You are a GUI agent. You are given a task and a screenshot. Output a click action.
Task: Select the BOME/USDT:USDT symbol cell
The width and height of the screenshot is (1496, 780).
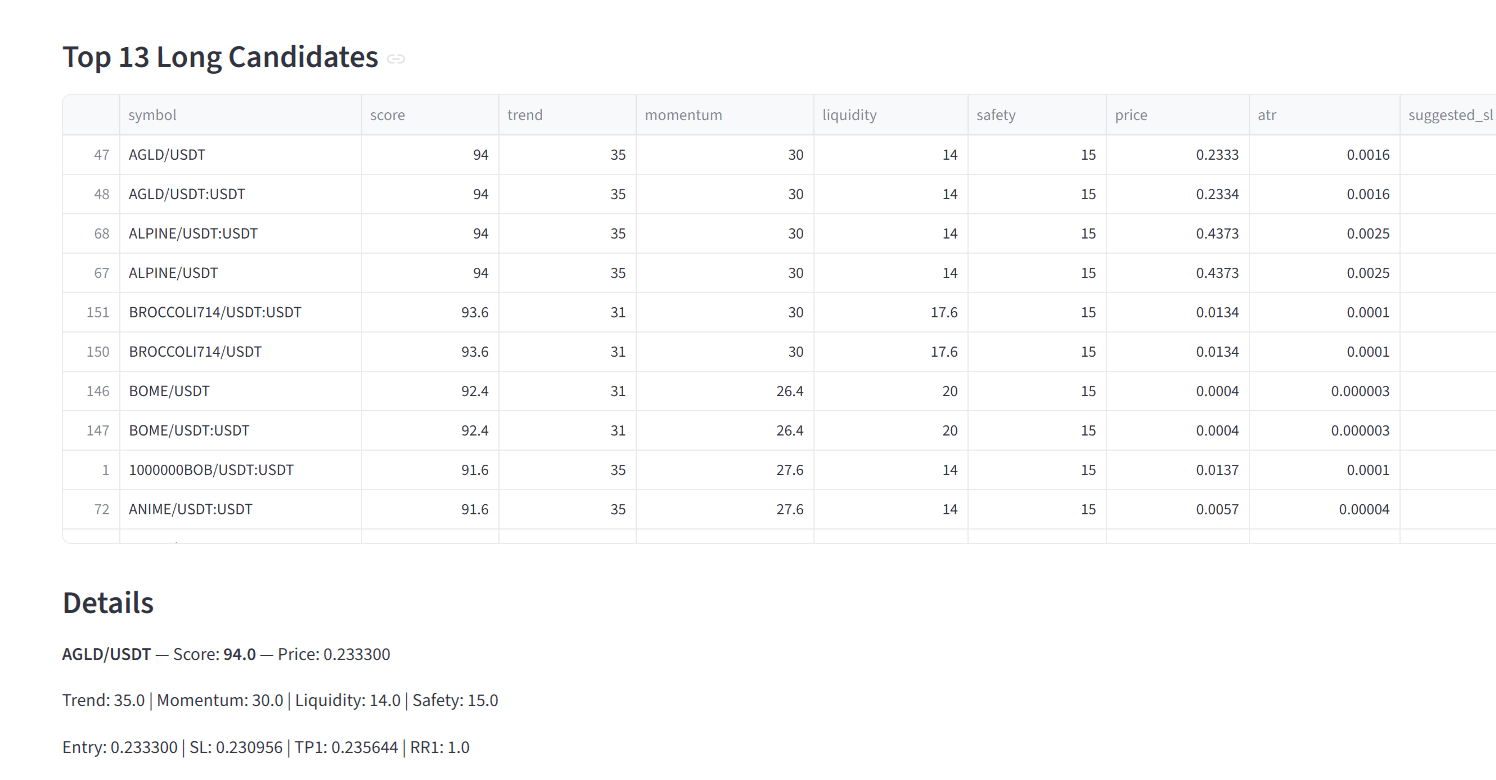pyautogui.click(x=189, y=431)
